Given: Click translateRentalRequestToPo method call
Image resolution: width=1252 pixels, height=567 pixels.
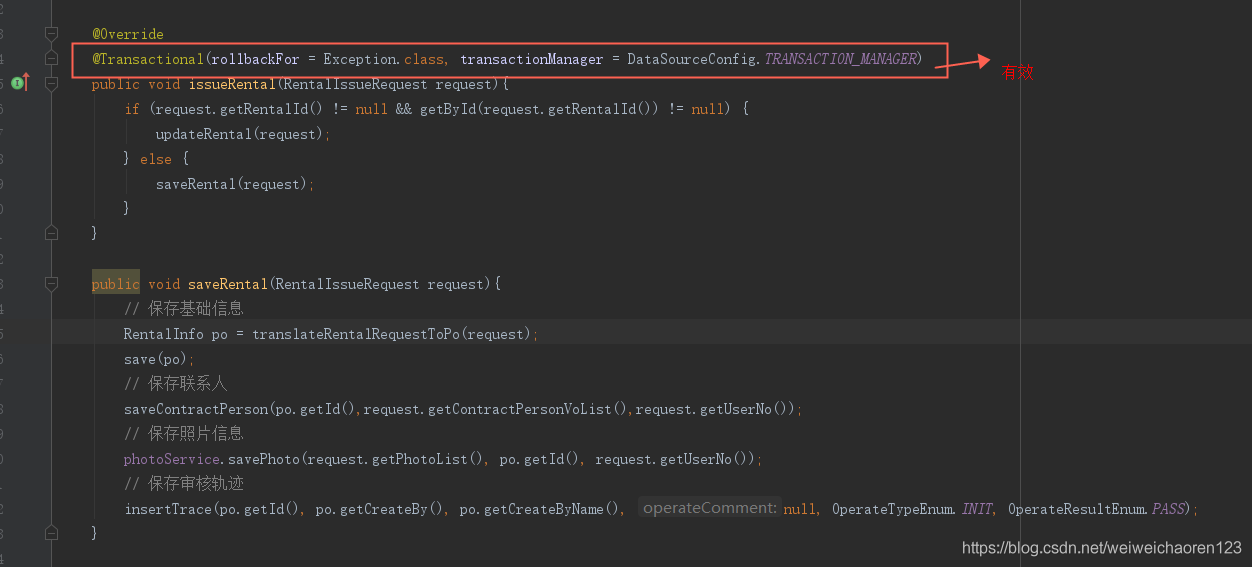Looking at the screenshot, I should point(355,334).
